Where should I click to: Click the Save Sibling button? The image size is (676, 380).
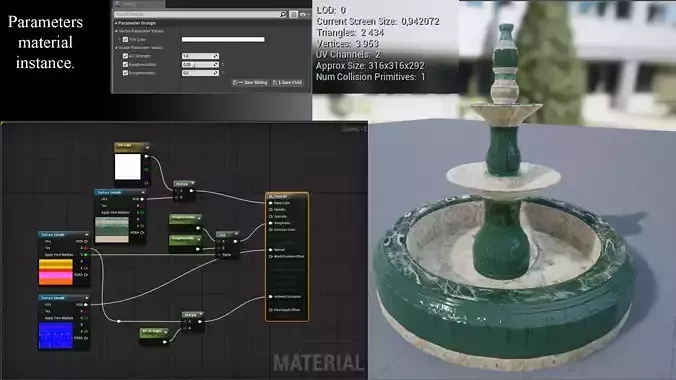pyautogui.click(x=250, y=82)
